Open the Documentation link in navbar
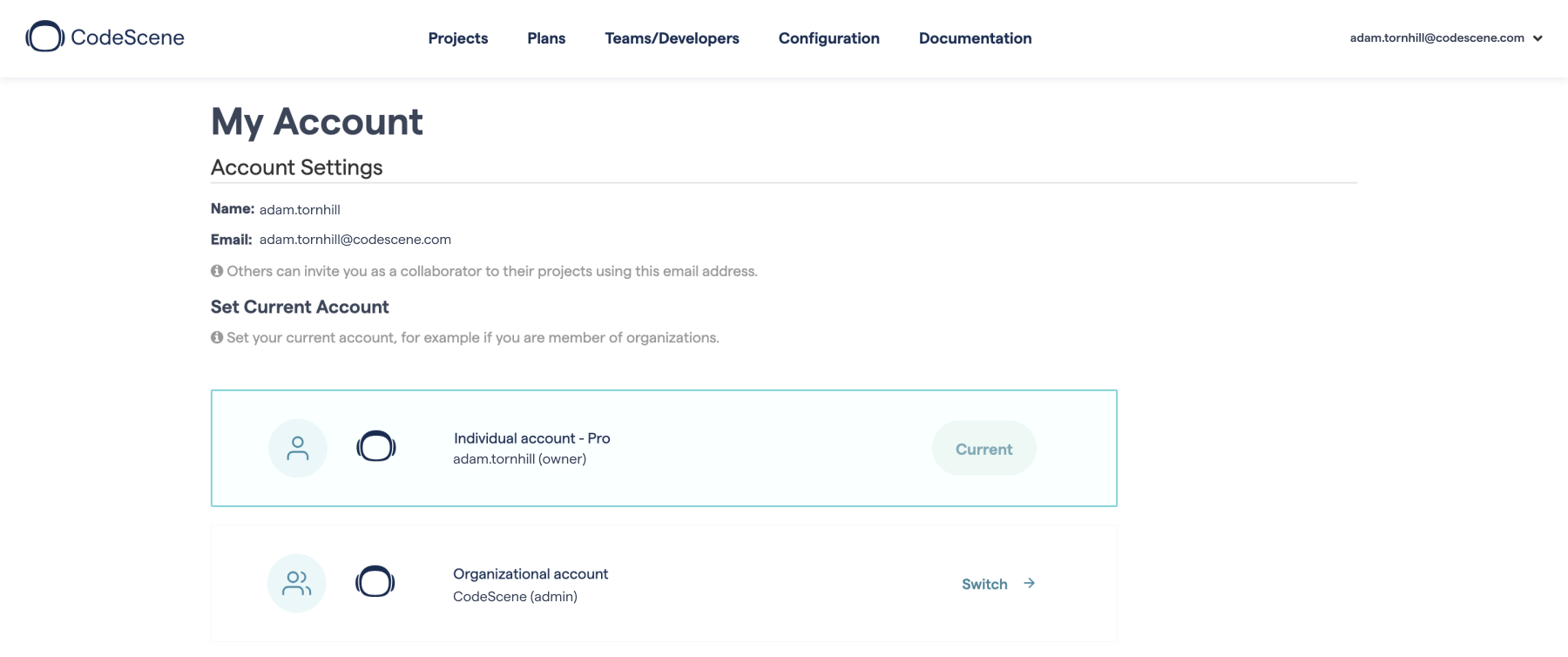The width and height of the screenshot is (1568, 657). tap(975, 38)
